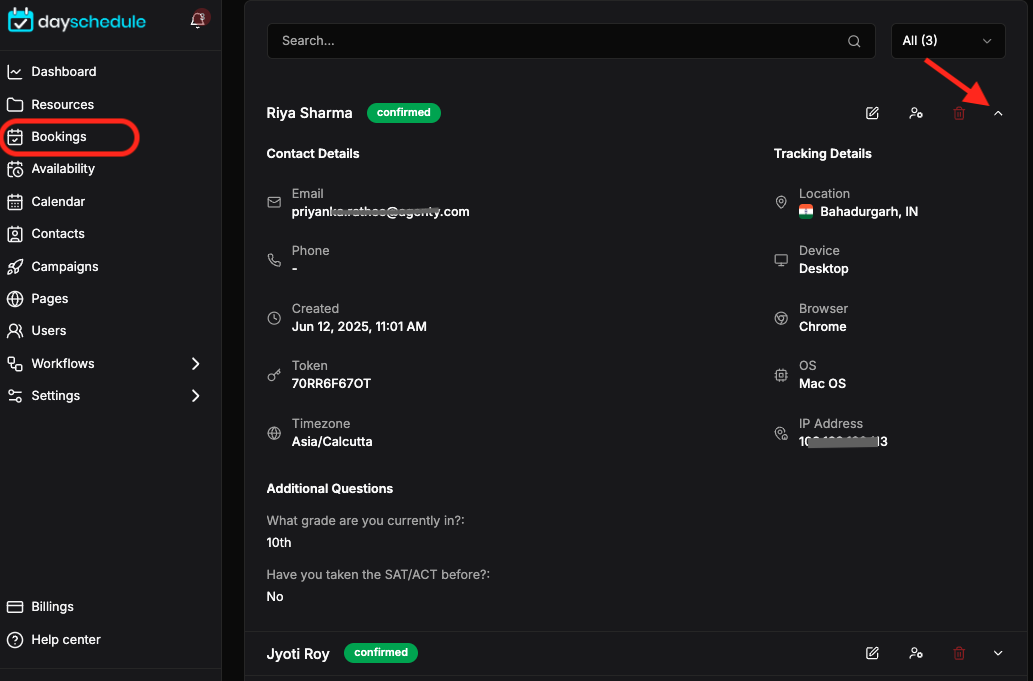1033x681 pixels.
Task: Click the Asia/Calcutta timezone value
Action: [x=332, y=442]
